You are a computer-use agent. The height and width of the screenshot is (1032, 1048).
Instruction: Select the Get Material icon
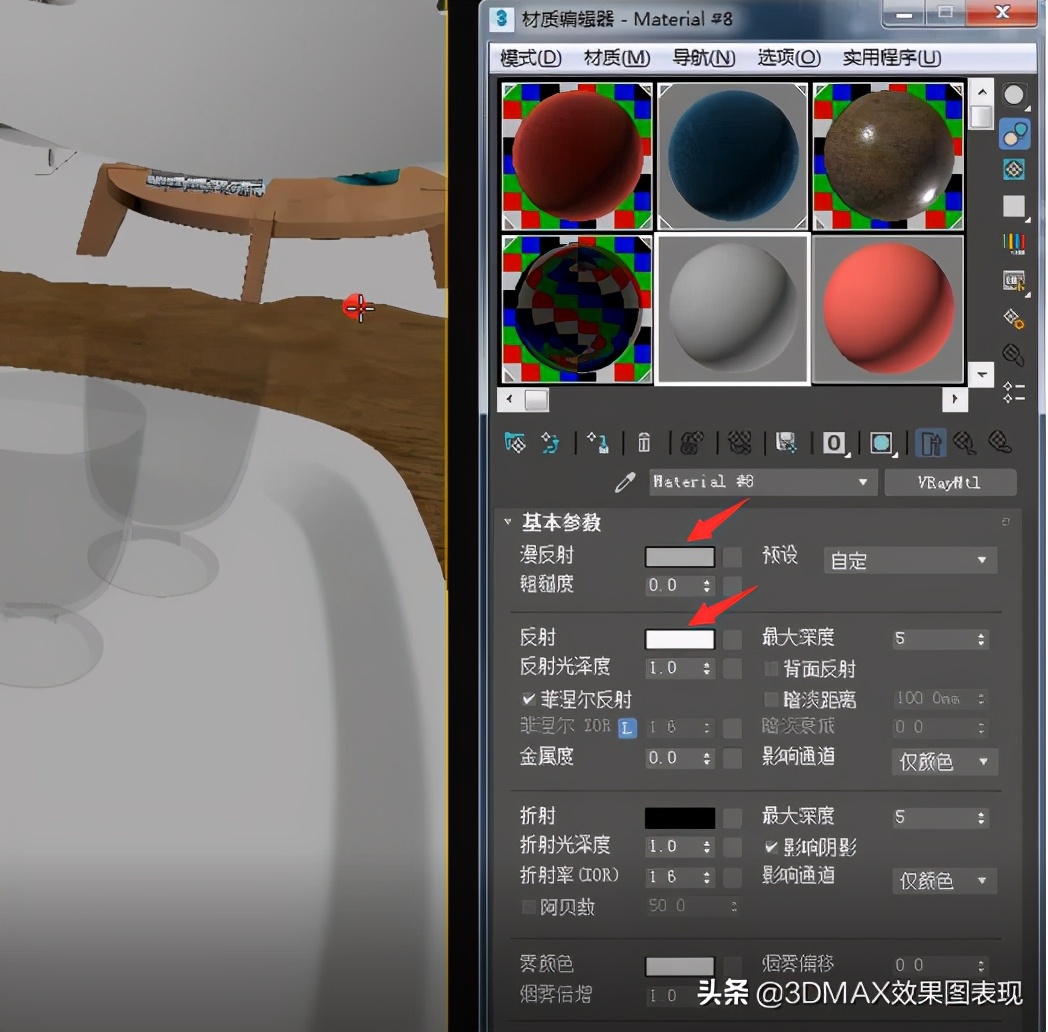[x=515, y=442]
